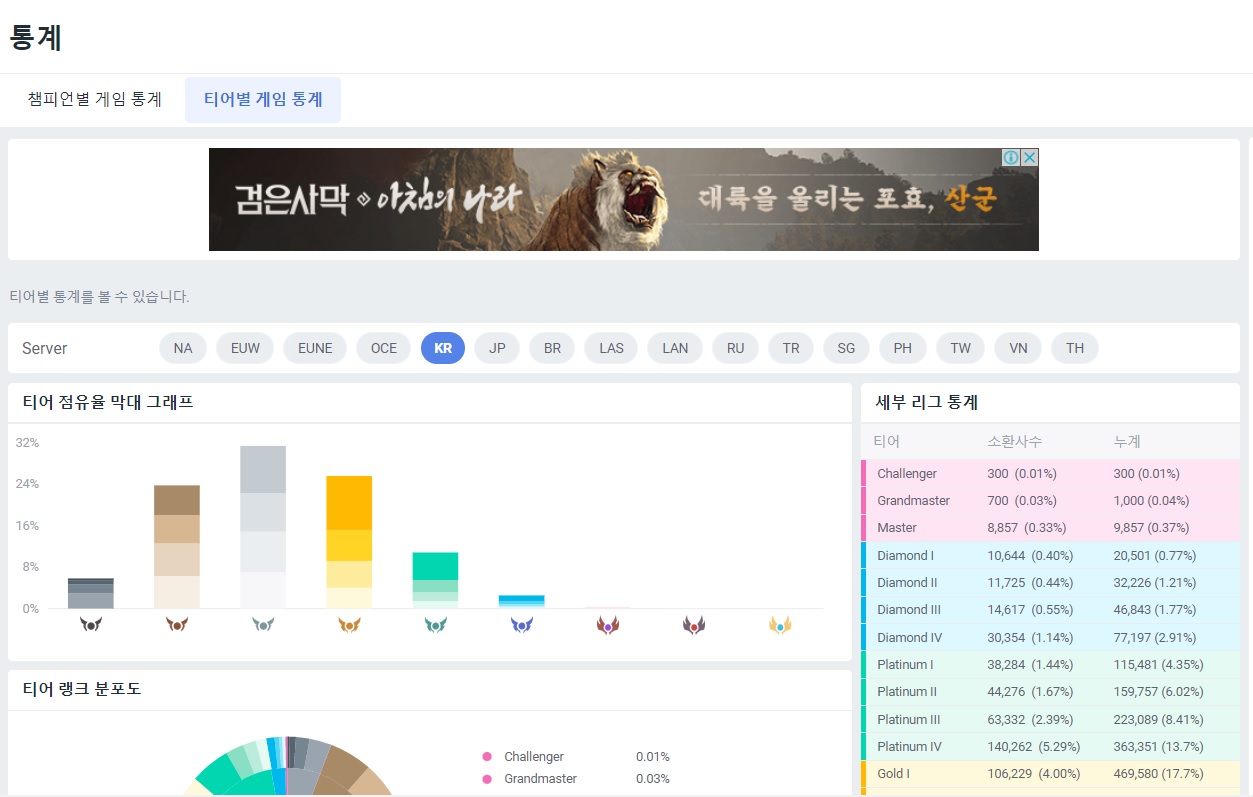The image size is (1253, 797).
Task: Click the Diamond III table row
Action: [x=1050, y=609]
